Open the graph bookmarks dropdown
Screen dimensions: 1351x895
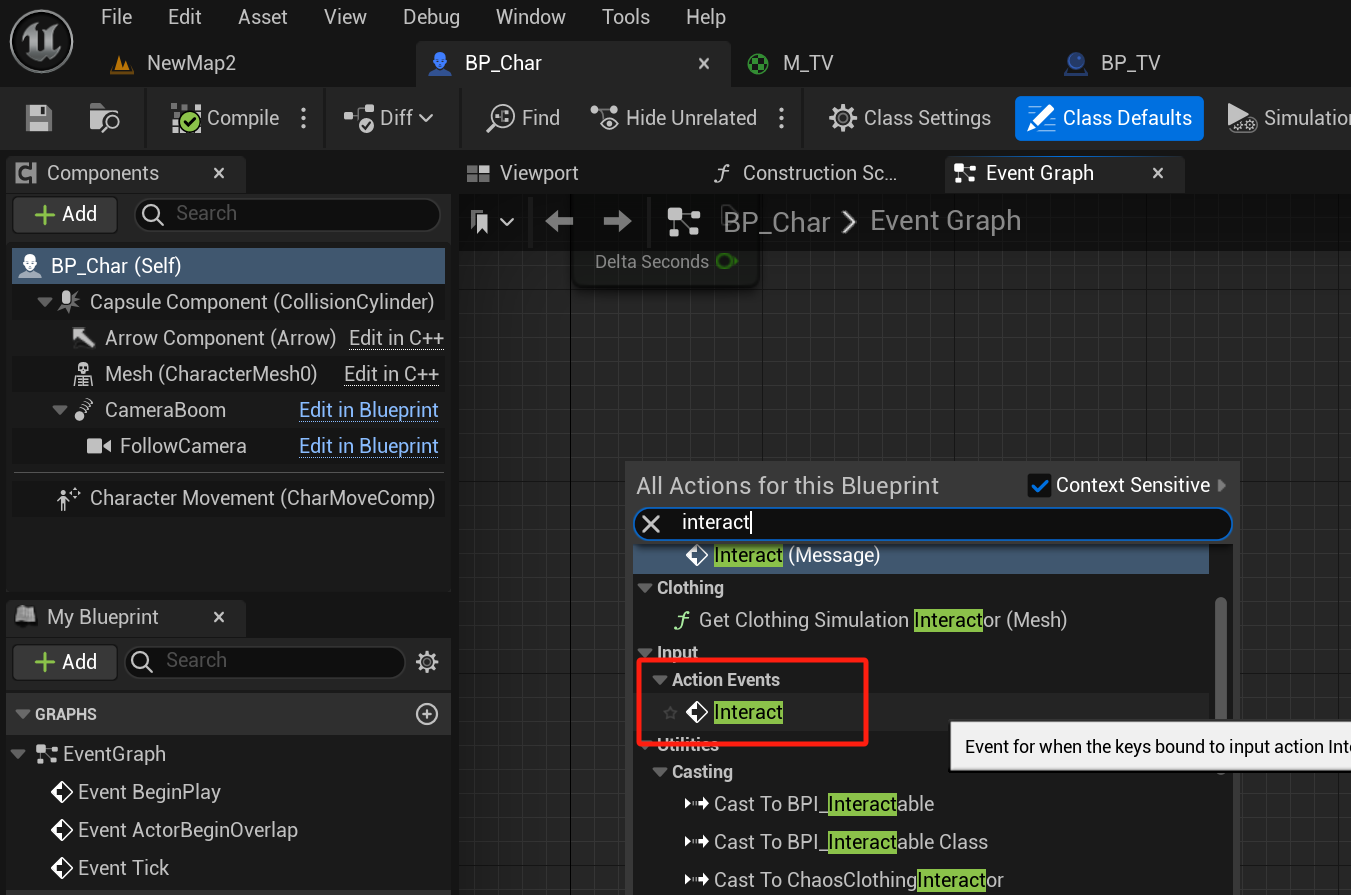pos(492,221)
